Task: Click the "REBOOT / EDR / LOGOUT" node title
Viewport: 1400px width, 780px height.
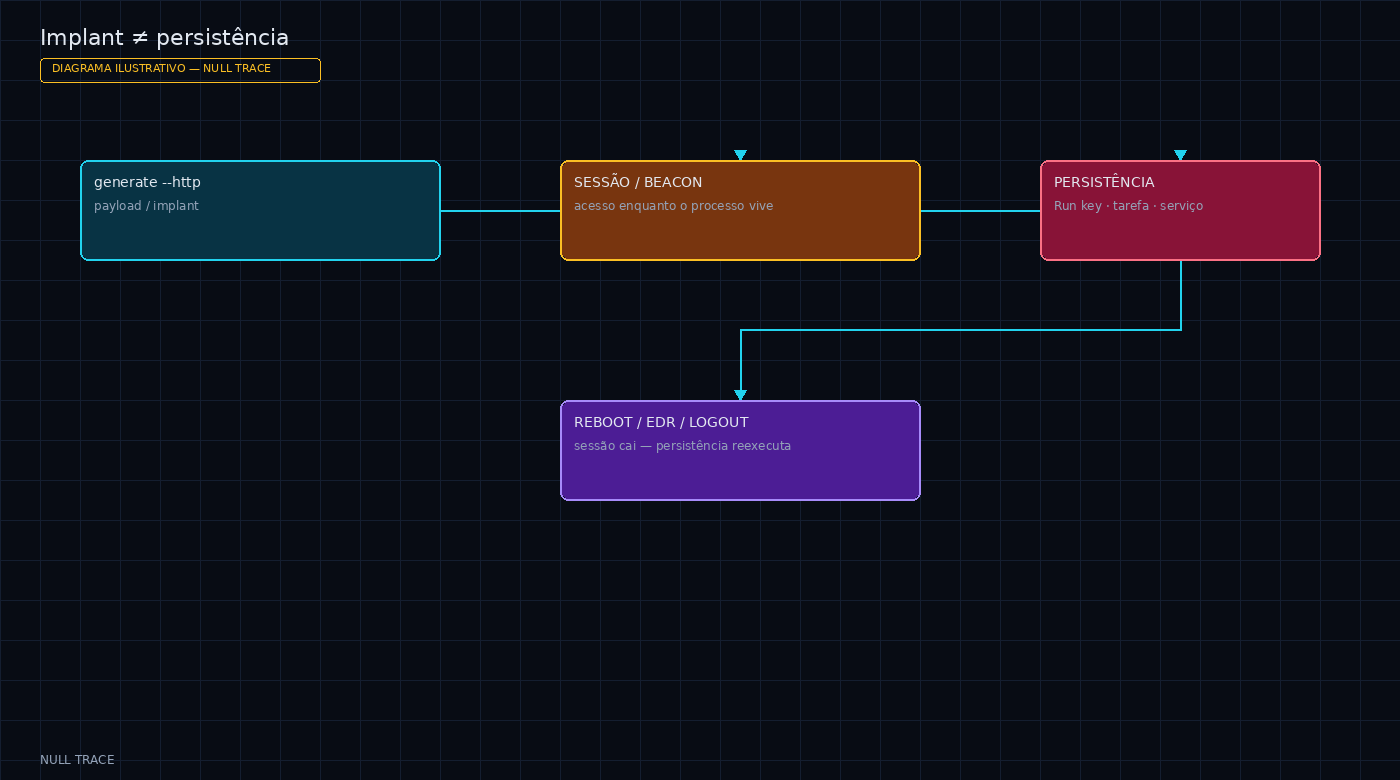Action: pyautogui.click(x=661, y=422)
